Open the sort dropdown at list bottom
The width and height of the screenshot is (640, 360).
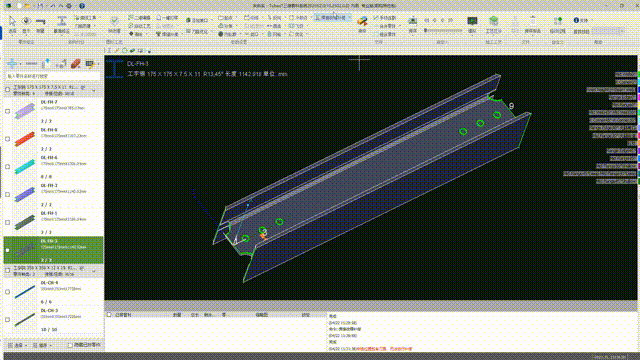tap(42, 345)
